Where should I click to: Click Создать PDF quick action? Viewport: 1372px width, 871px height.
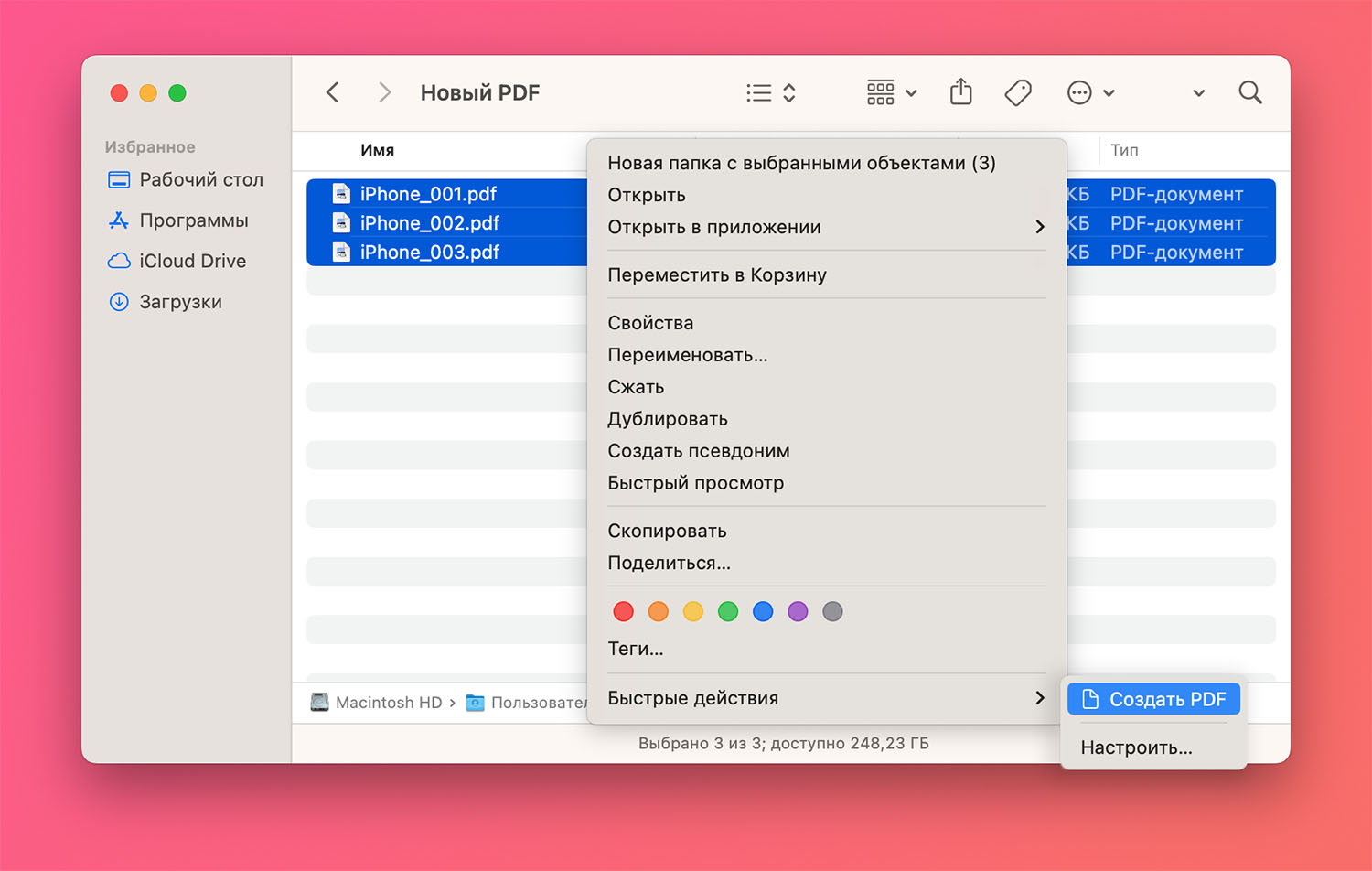[x=1153, y=699]
